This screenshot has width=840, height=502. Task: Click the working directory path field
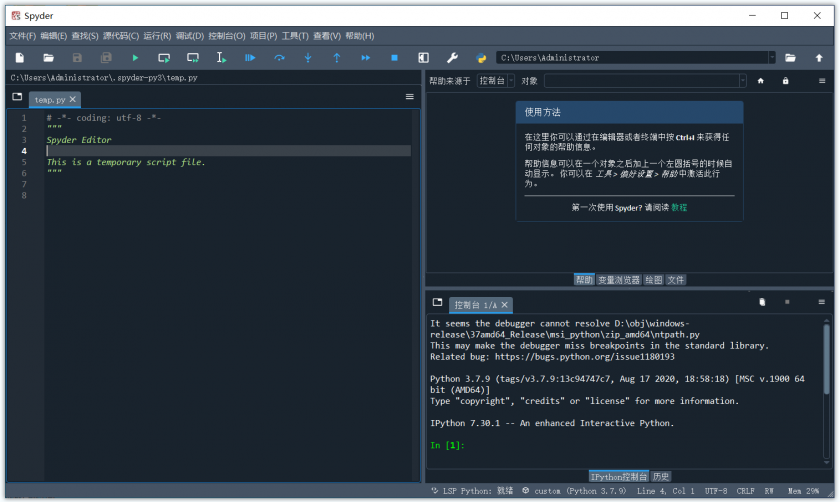pos(632,57)
